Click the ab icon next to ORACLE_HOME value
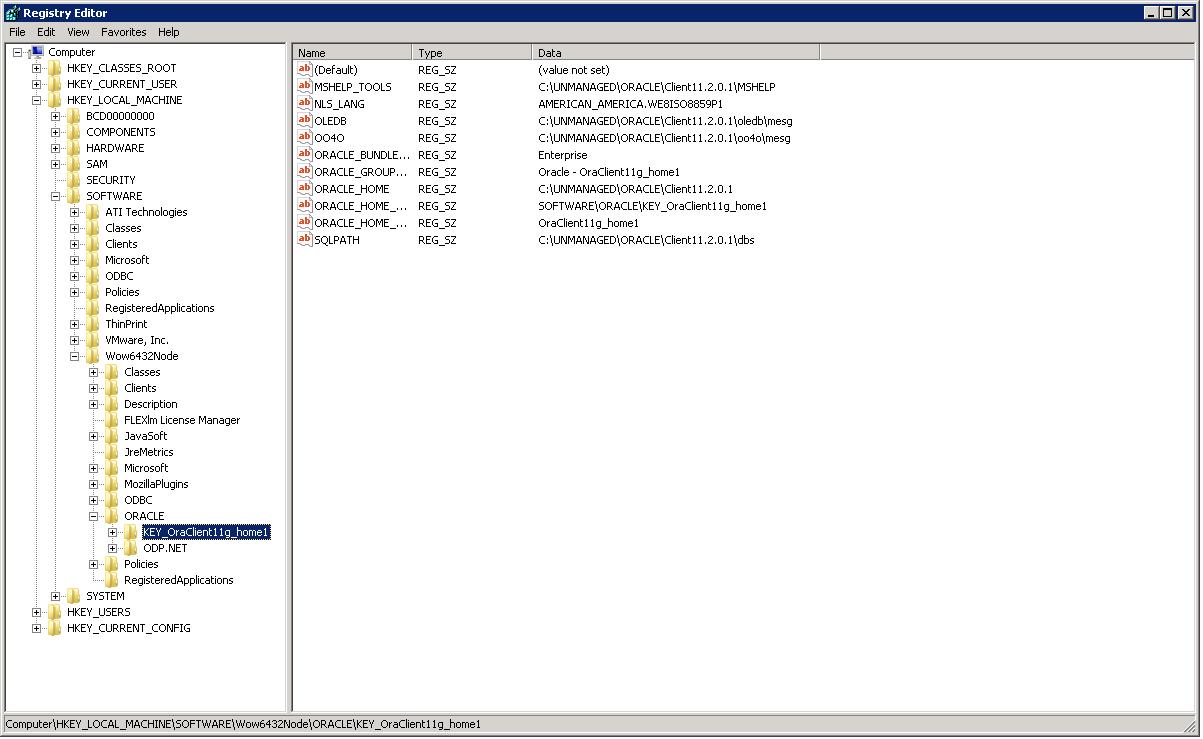Image resolution: width=1203 pixels, height=739 pixels. (305, 188)
